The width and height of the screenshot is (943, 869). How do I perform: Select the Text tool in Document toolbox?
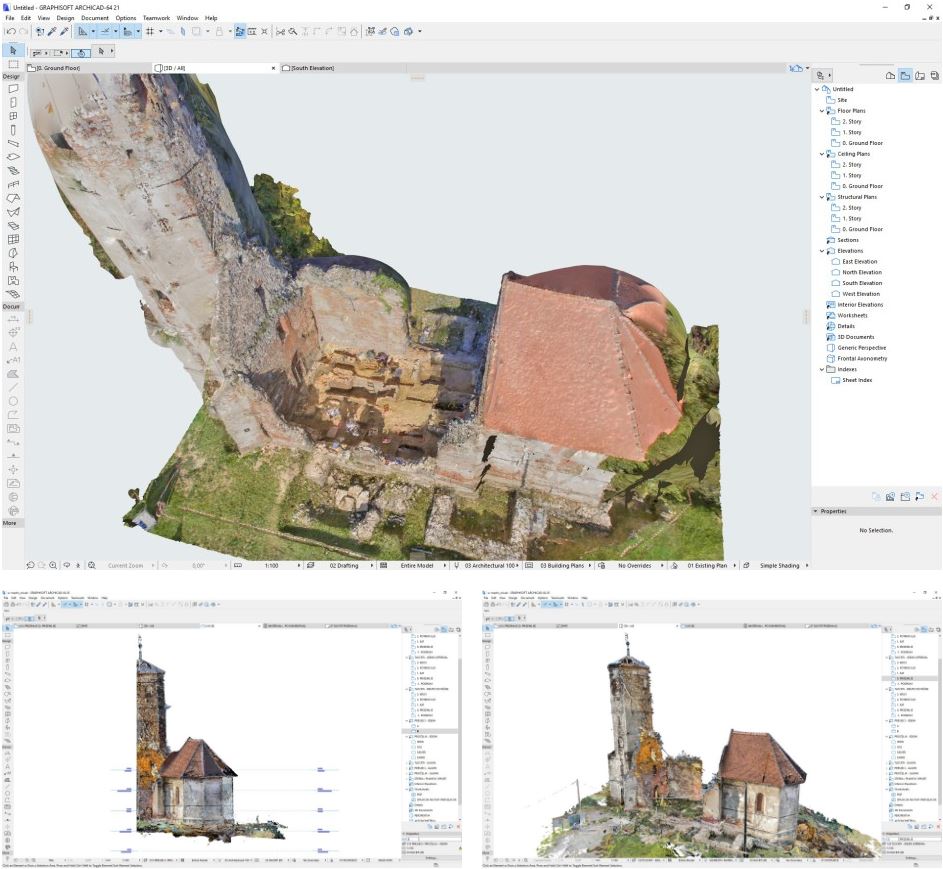click(x=13, y=345)
